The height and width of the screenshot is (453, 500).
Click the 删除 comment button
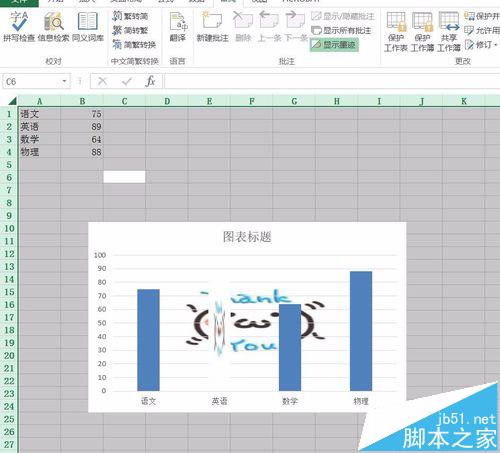tap(243, 27)
